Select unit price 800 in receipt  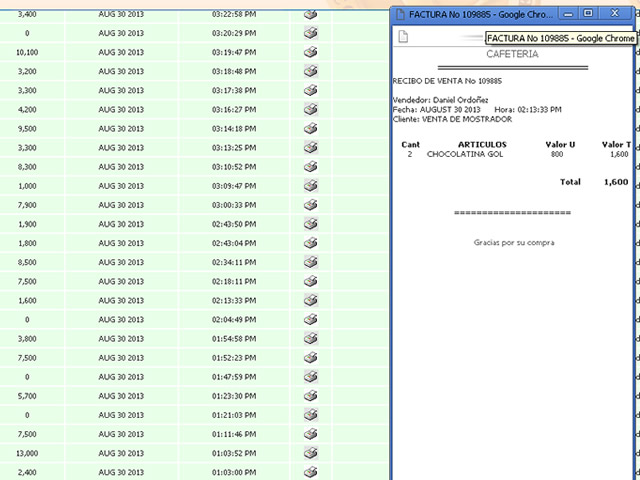click(557, 154)
